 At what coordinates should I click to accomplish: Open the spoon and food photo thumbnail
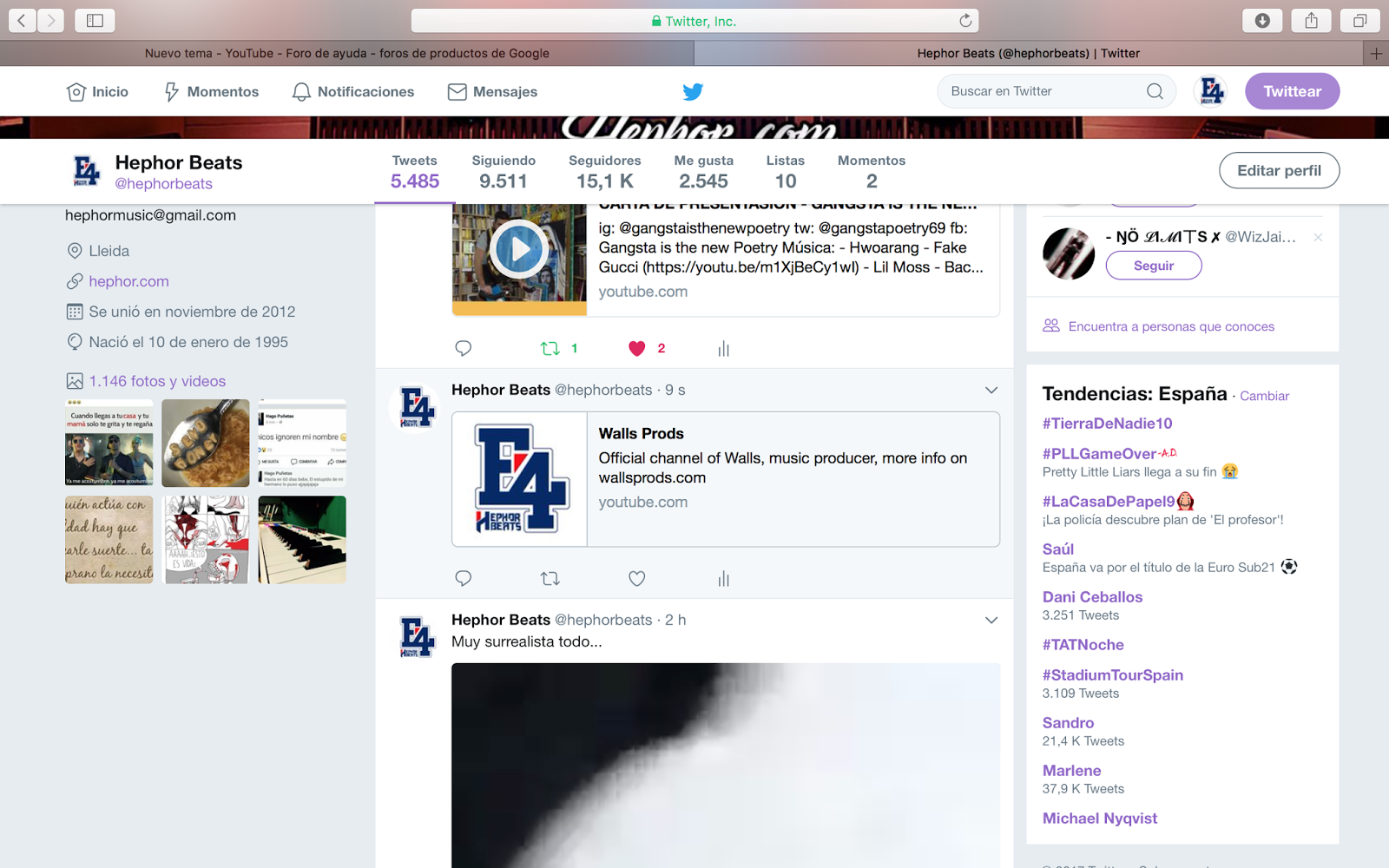point(206,443)
